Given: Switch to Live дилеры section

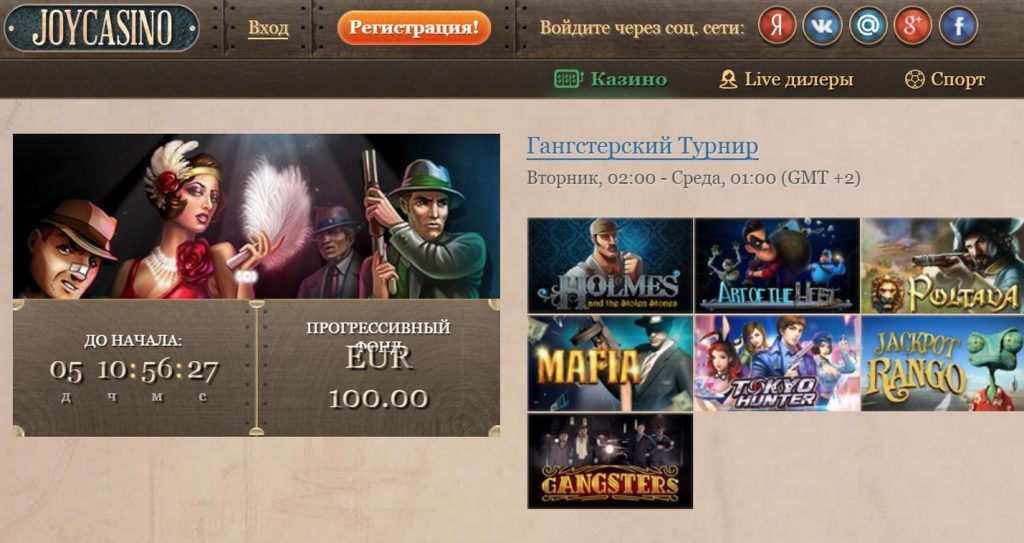Looking at the screenshot, I should coord(786,80).
